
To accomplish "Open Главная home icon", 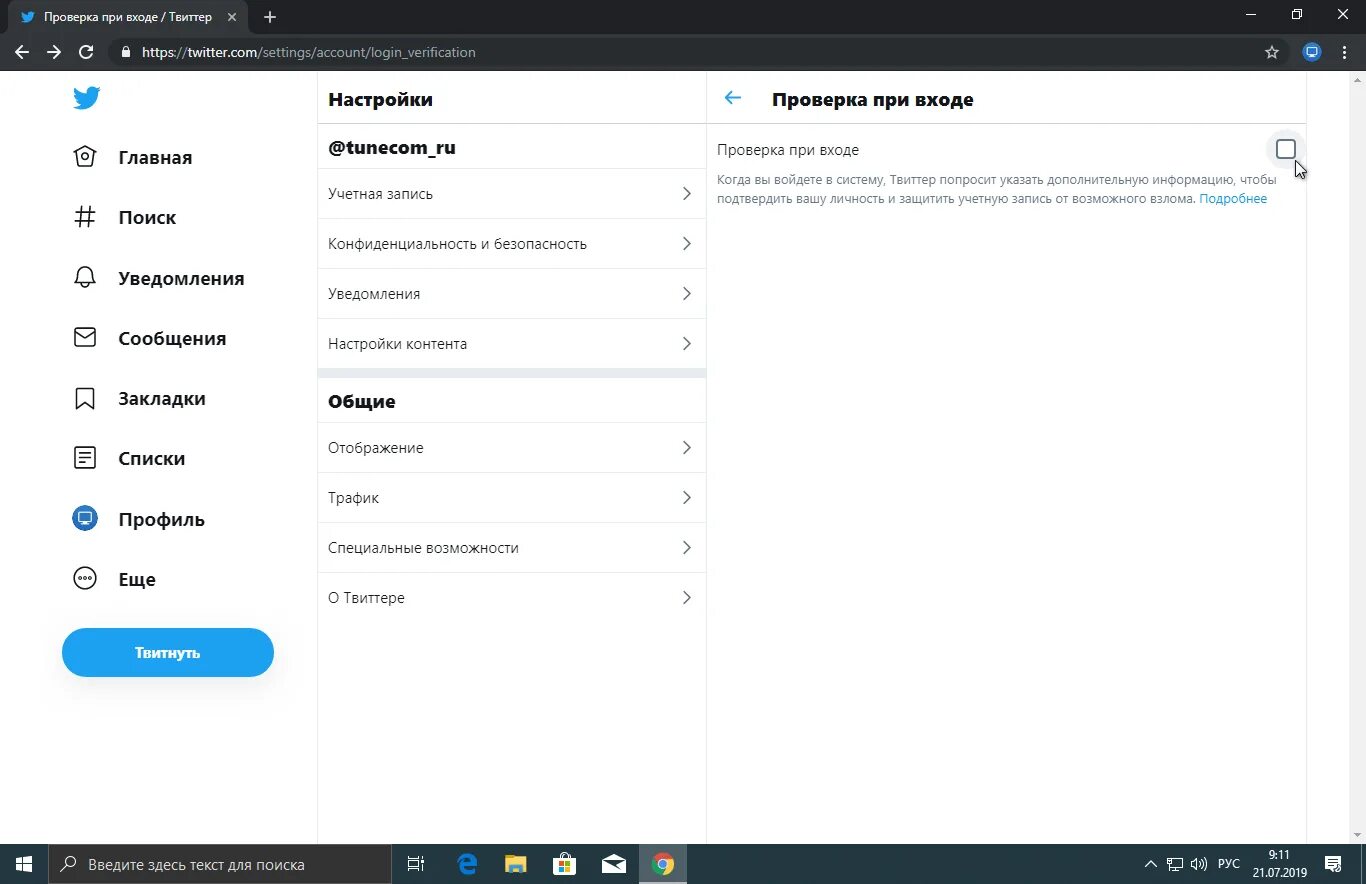I will 85,157.
